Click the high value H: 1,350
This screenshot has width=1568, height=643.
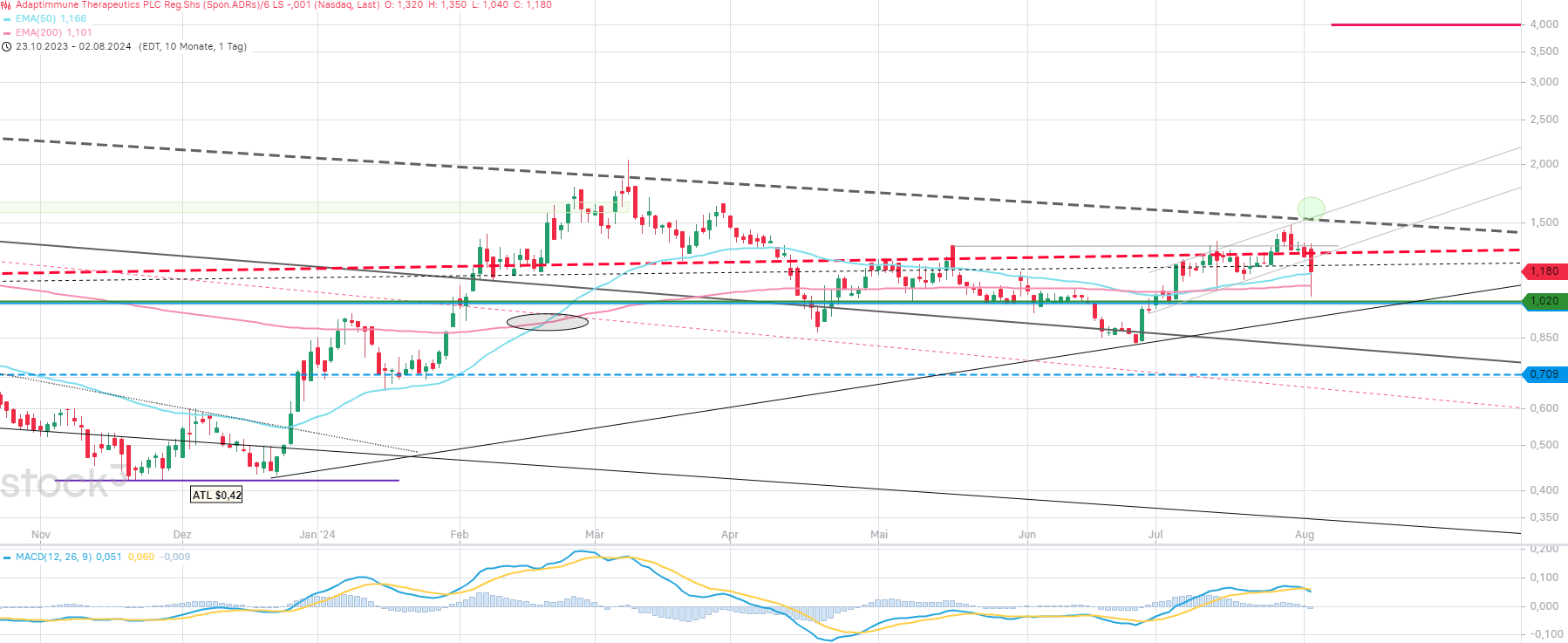tap(447, 5)
